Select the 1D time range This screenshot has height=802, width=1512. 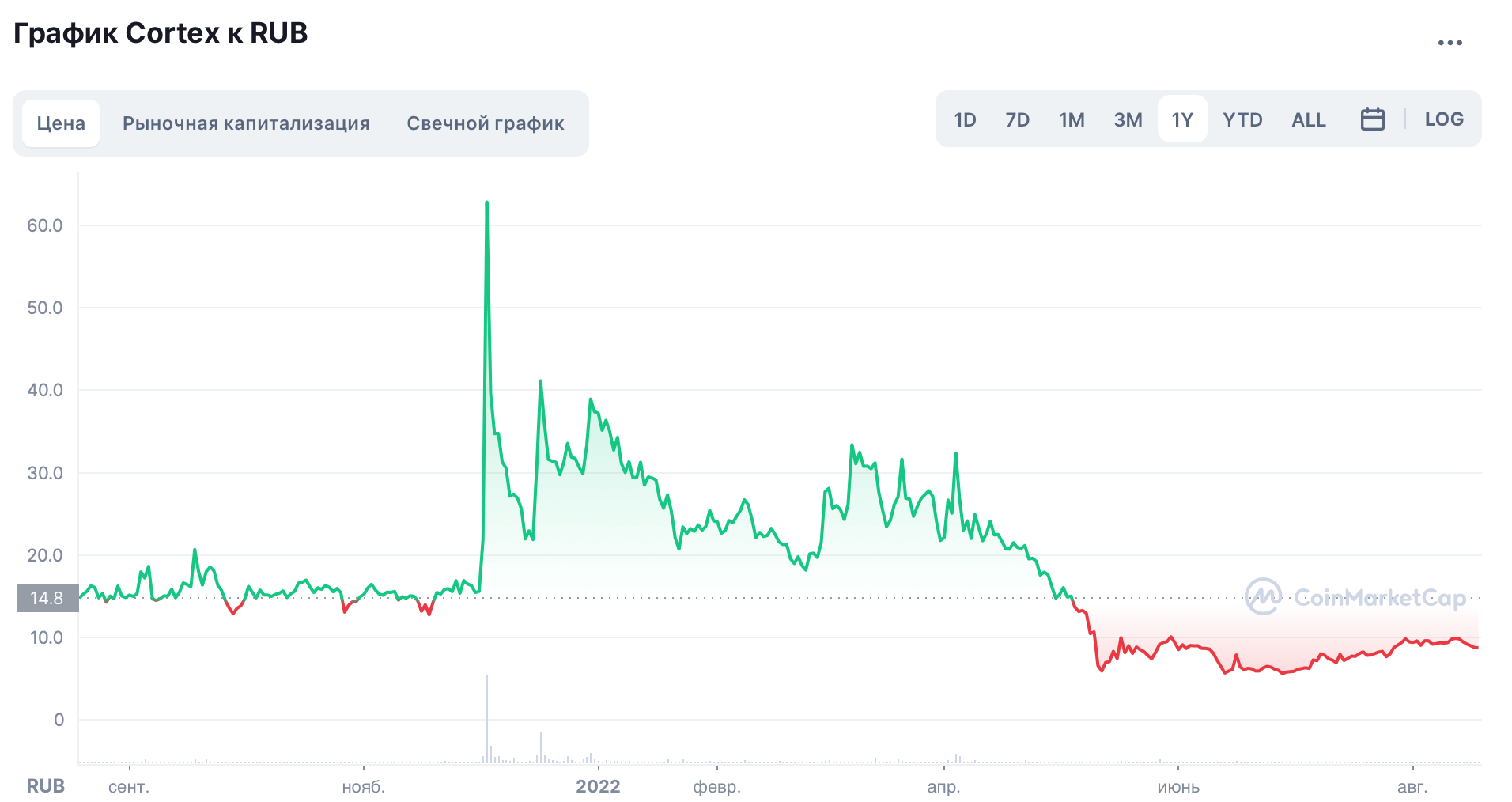(x=965, y=119)
